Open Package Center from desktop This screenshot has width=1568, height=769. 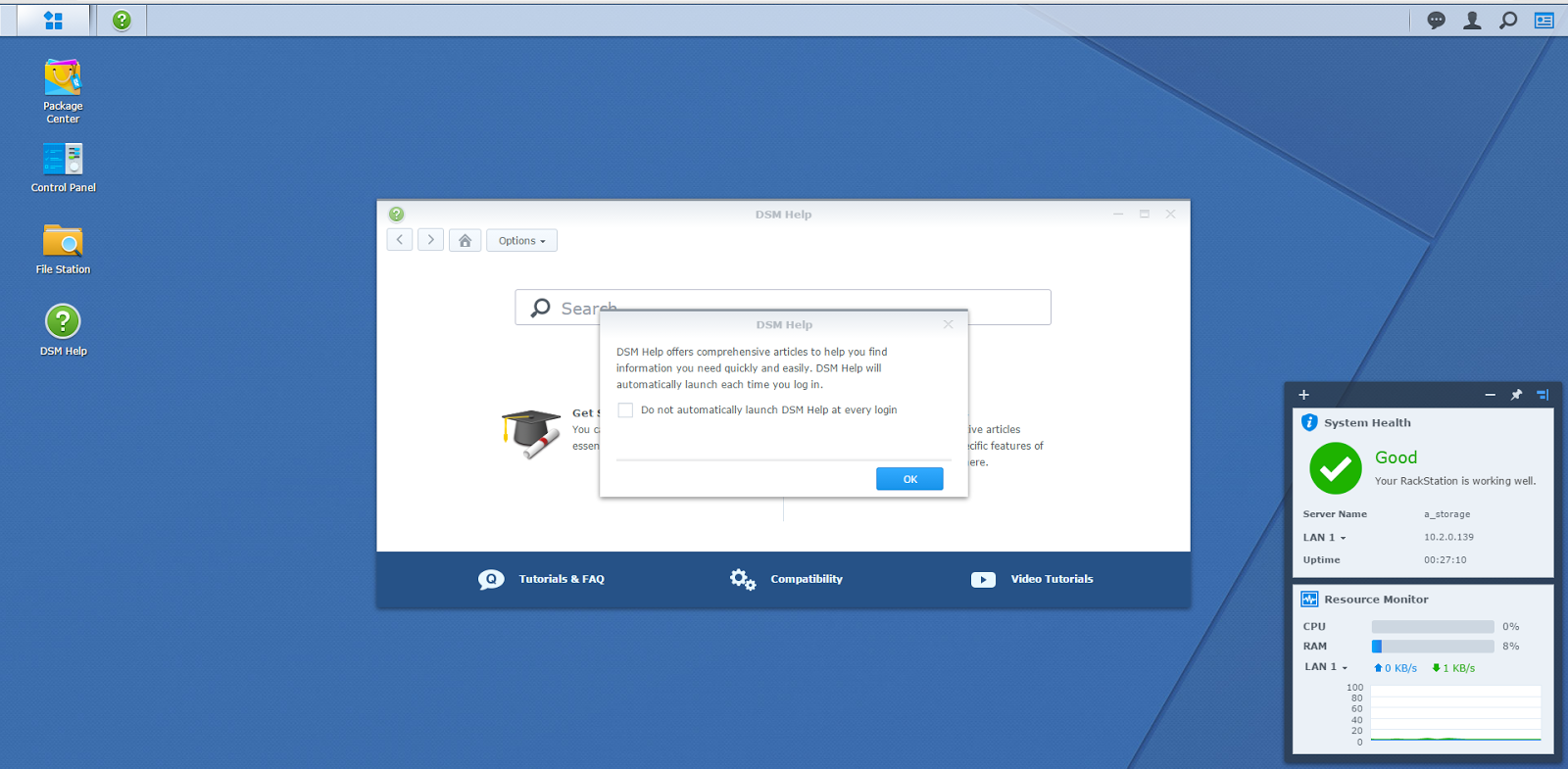point(63,91)
